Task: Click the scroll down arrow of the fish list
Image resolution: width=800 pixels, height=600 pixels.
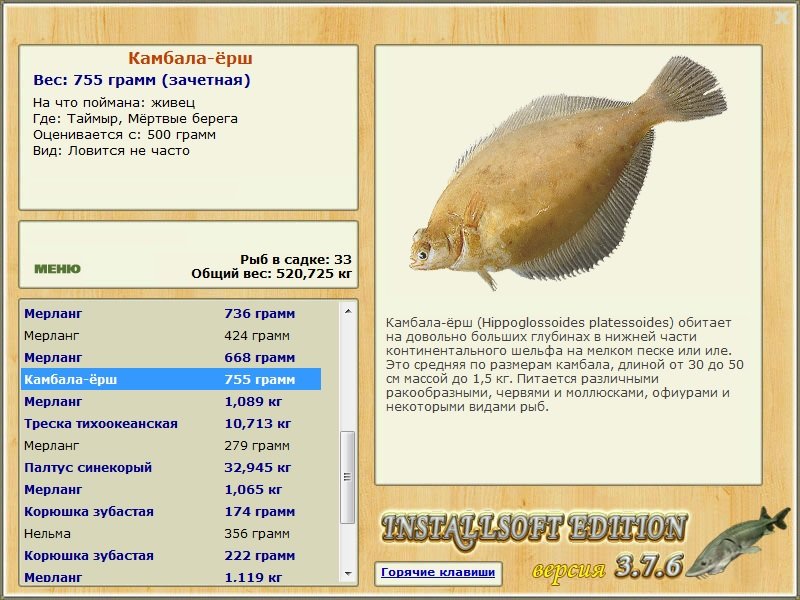Action: (x=348, y=574)
